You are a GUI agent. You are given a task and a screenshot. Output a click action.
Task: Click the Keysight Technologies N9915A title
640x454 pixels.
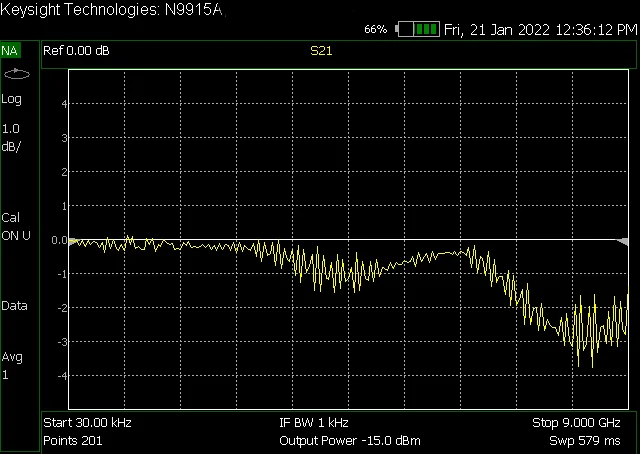click(112, 9)
